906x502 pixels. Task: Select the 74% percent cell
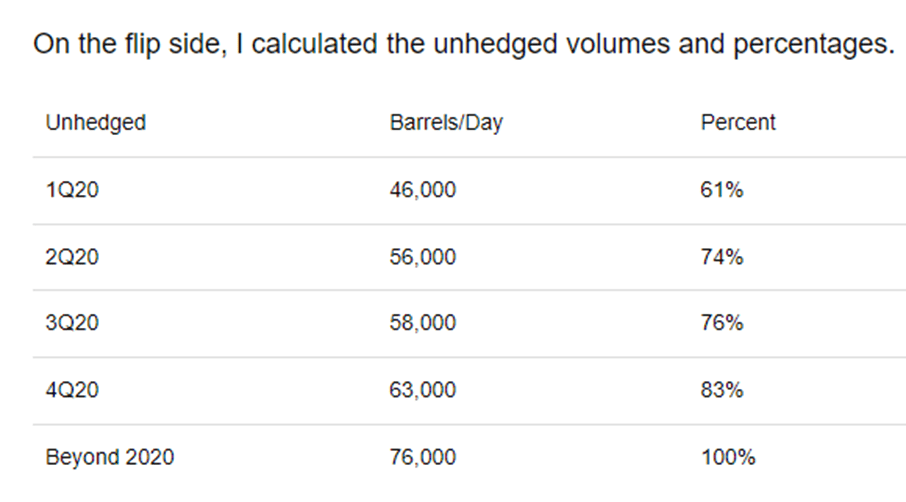pos(722,257)
